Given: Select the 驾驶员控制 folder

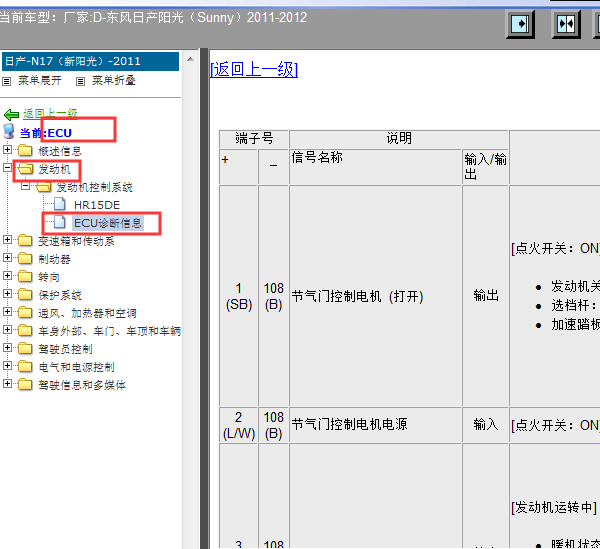Looking at the screenshot, I should click(65, 349).
